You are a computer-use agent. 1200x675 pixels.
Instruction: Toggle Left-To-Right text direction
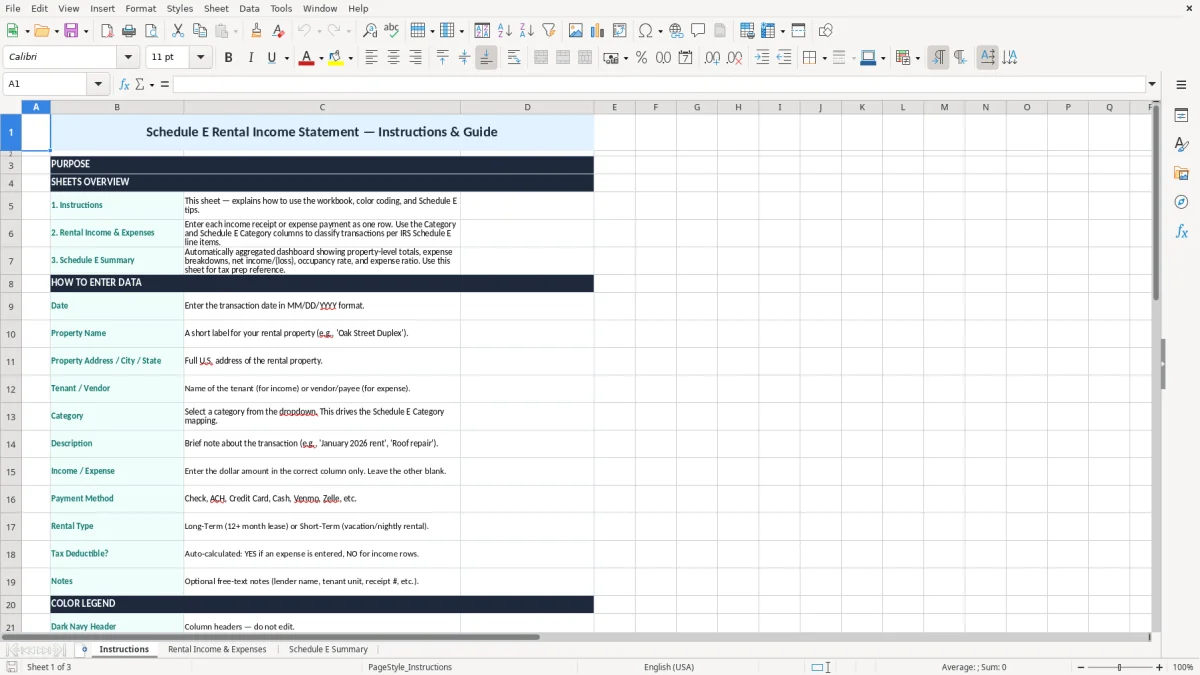[x=938, y=58]
